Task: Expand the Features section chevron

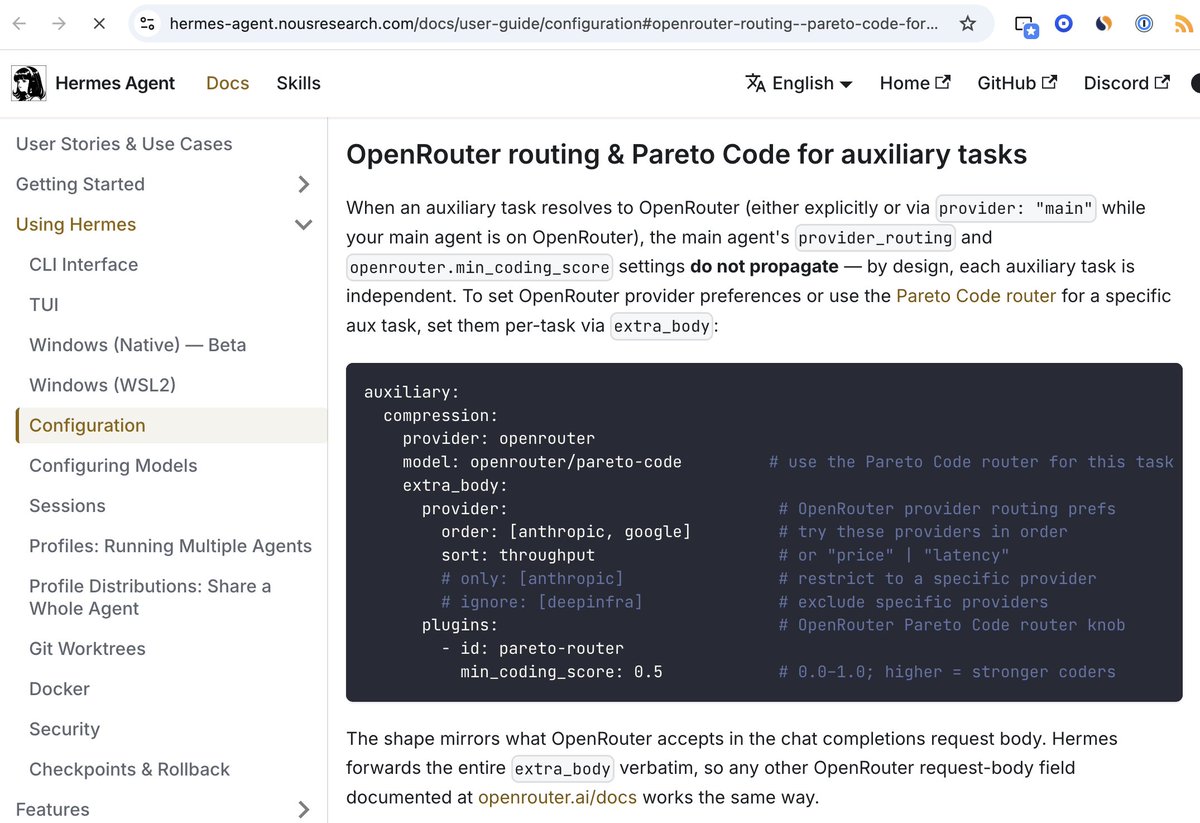Action: click(x=304, y=809)
